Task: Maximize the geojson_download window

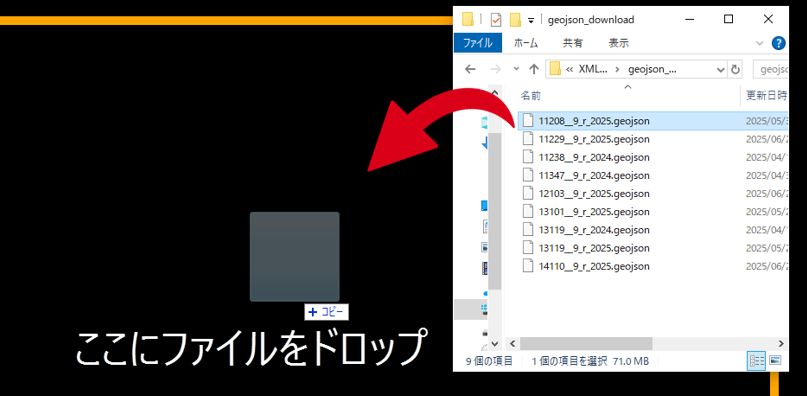Action: [x=728, y=20]
